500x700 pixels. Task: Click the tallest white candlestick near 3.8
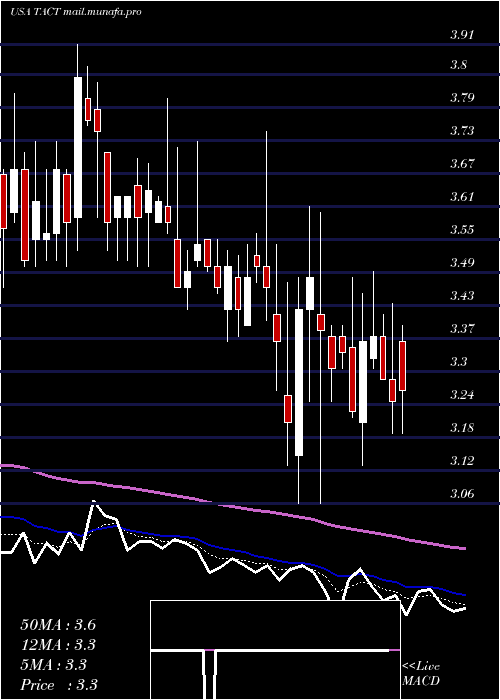(x=78, y=147)
